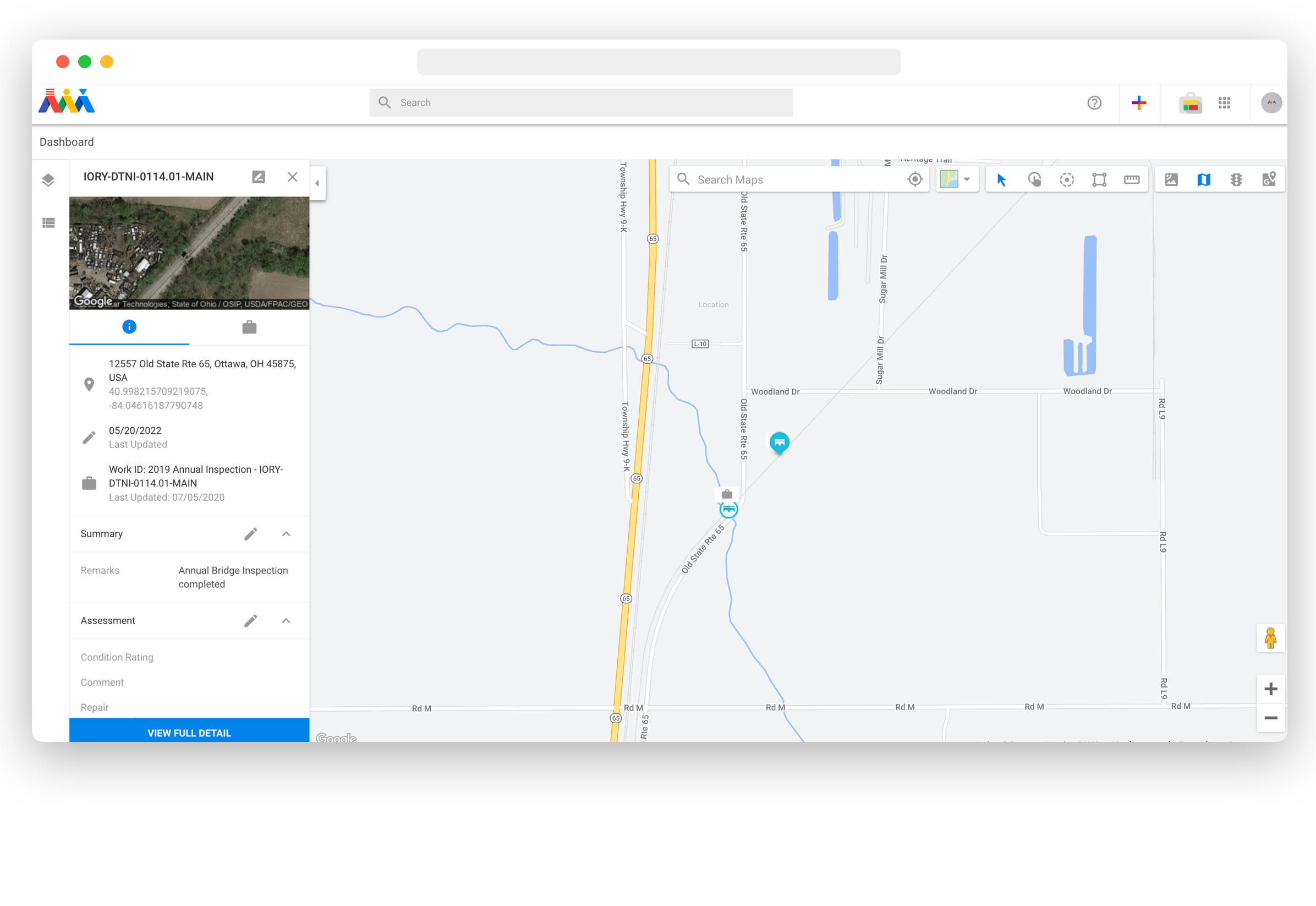Viewport: 1316px width, 906px height.
Task: Click the app logo in header
Action: click(67, 102)
